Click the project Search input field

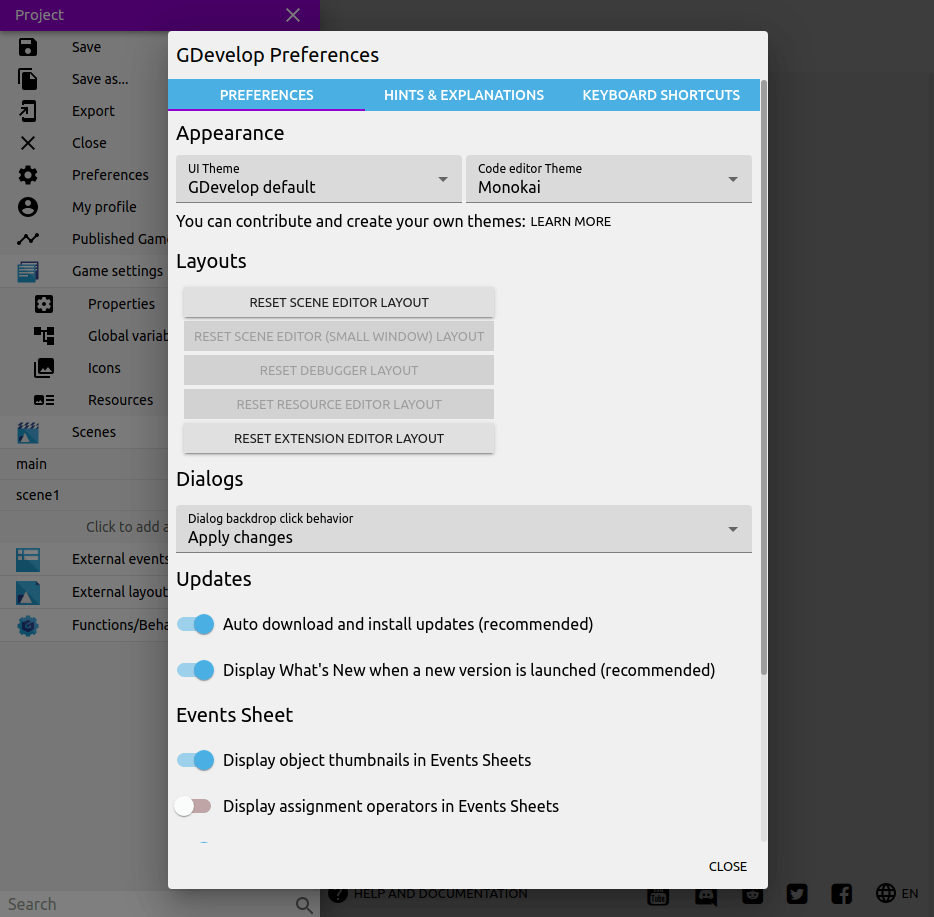point(150,904)
